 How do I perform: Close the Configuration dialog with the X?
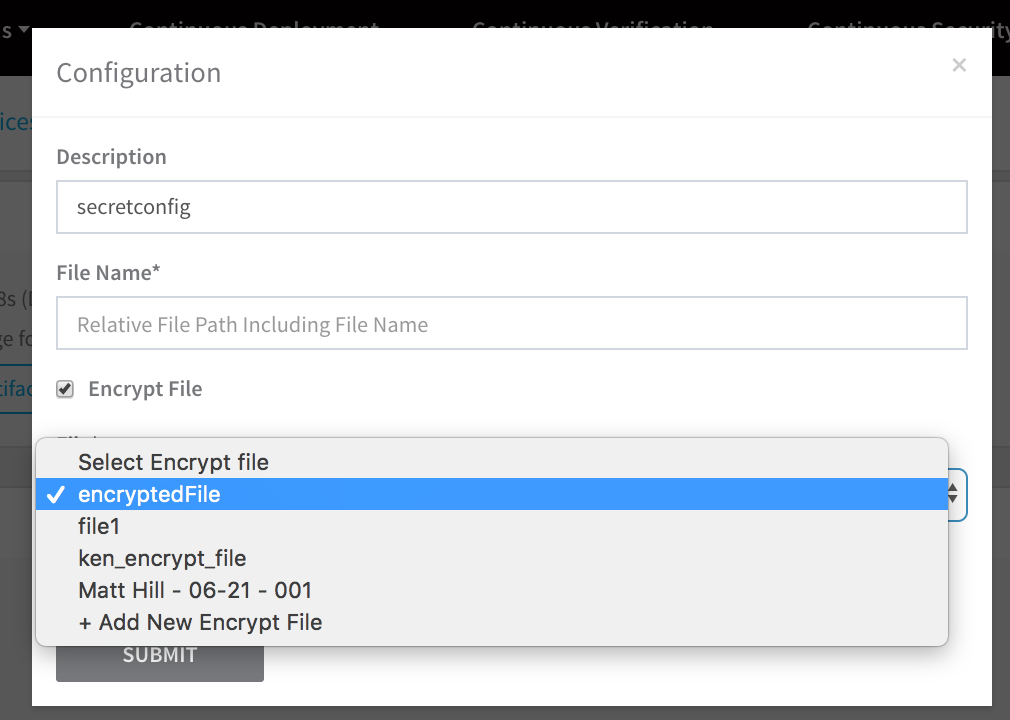pyautogui.click(x=959, y=65)
